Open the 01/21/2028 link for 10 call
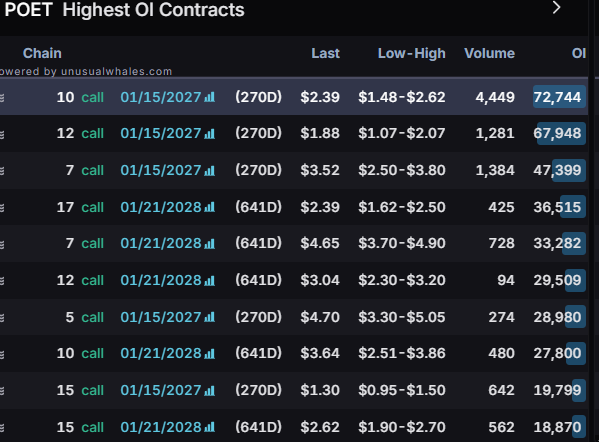 pos(160,353)
